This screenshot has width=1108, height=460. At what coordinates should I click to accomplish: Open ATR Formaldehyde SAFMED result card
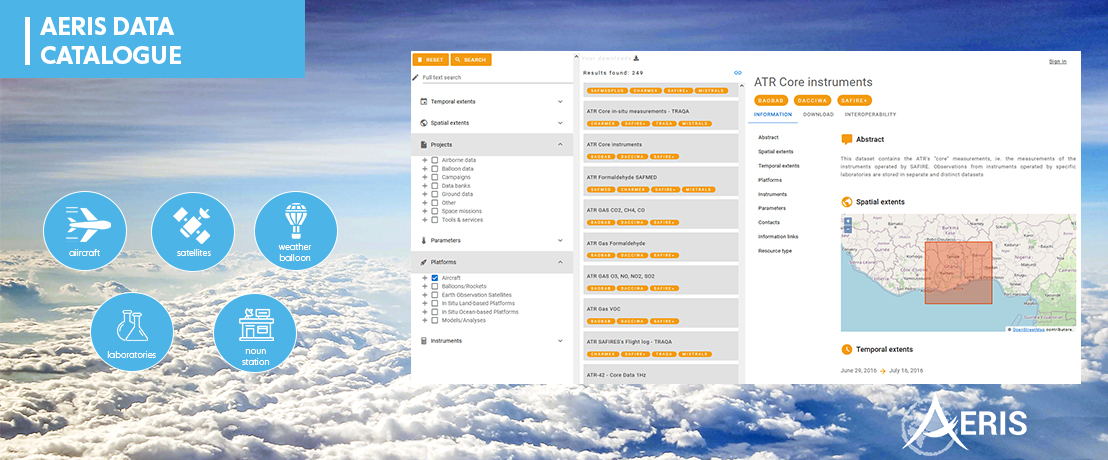(x=659, y=181)
